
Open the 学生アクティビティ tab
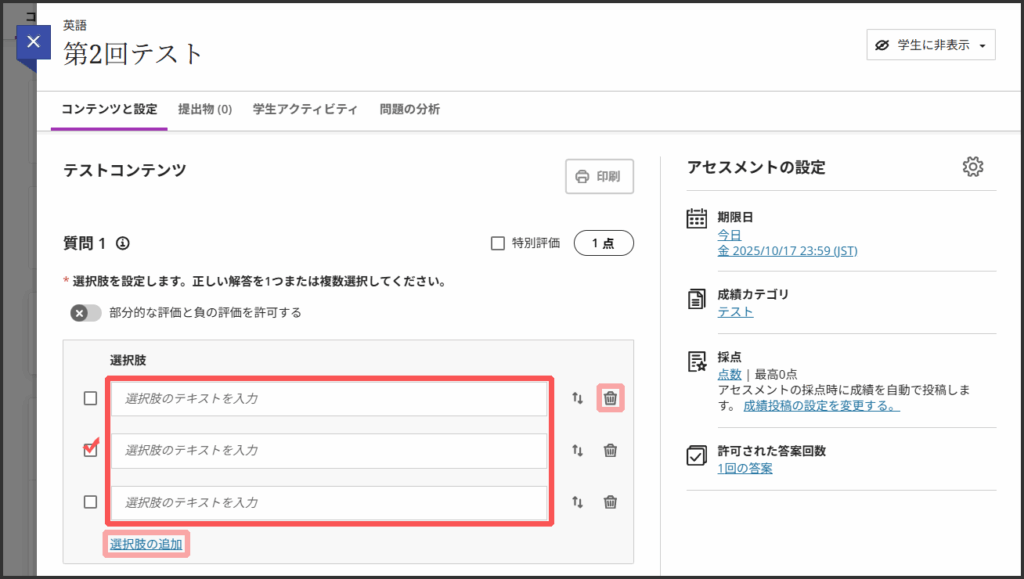point(305,109)
